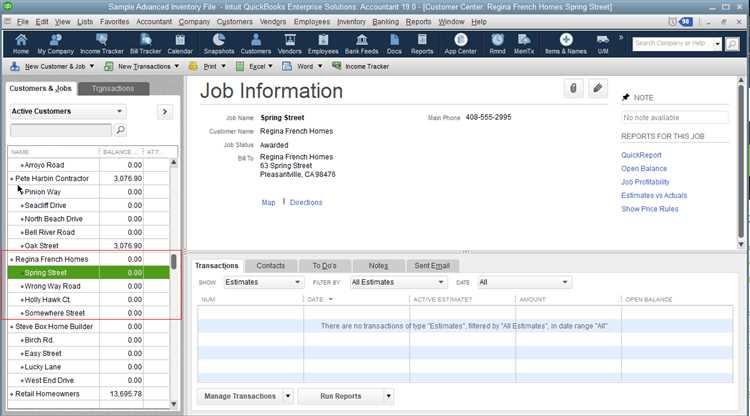Open My Company from the icon bar
750x416 pixels.
55,44
